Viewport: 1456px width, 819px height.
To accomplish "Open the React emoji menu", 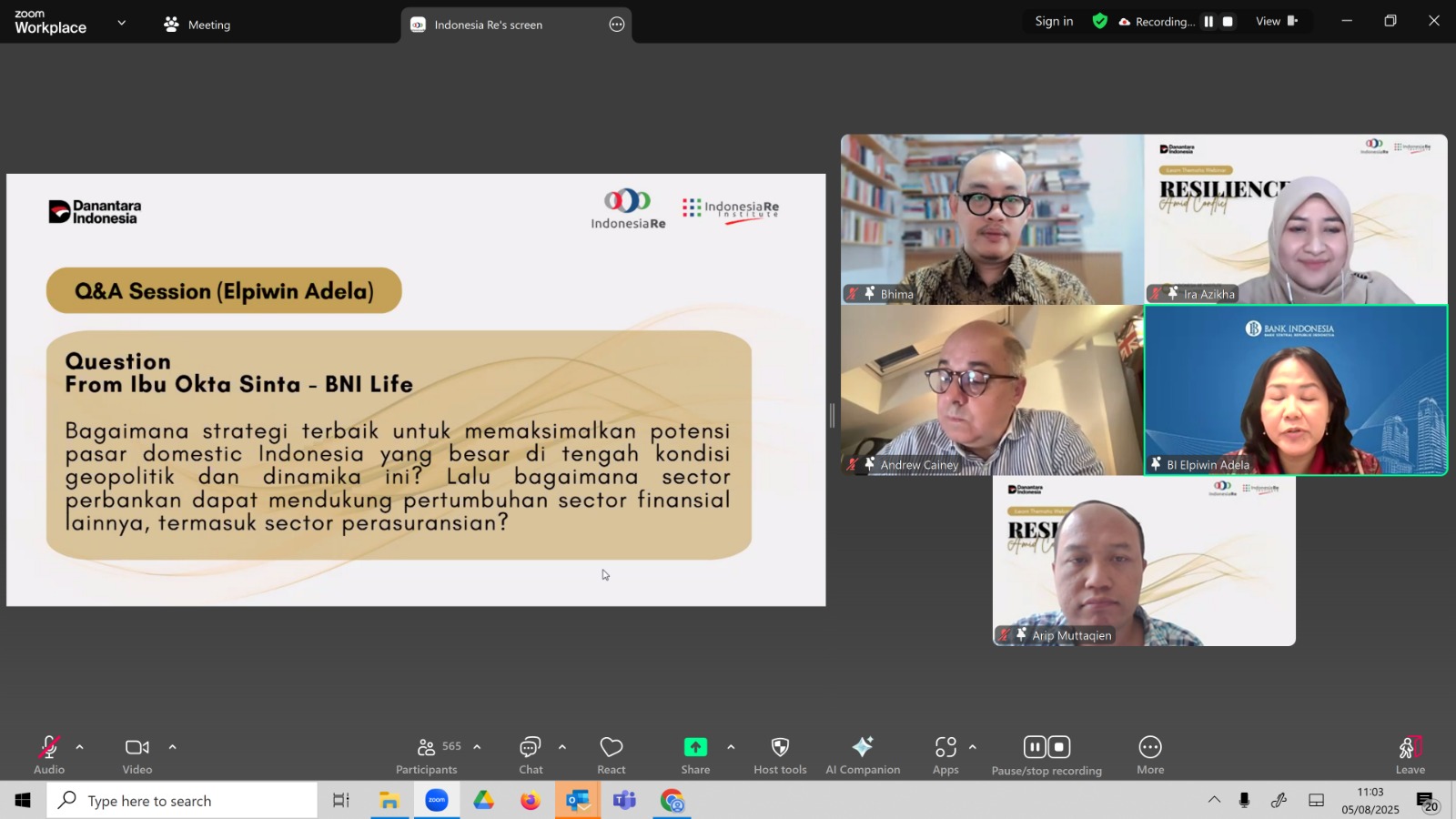I will pyautogui.click(x=612, y=755).
